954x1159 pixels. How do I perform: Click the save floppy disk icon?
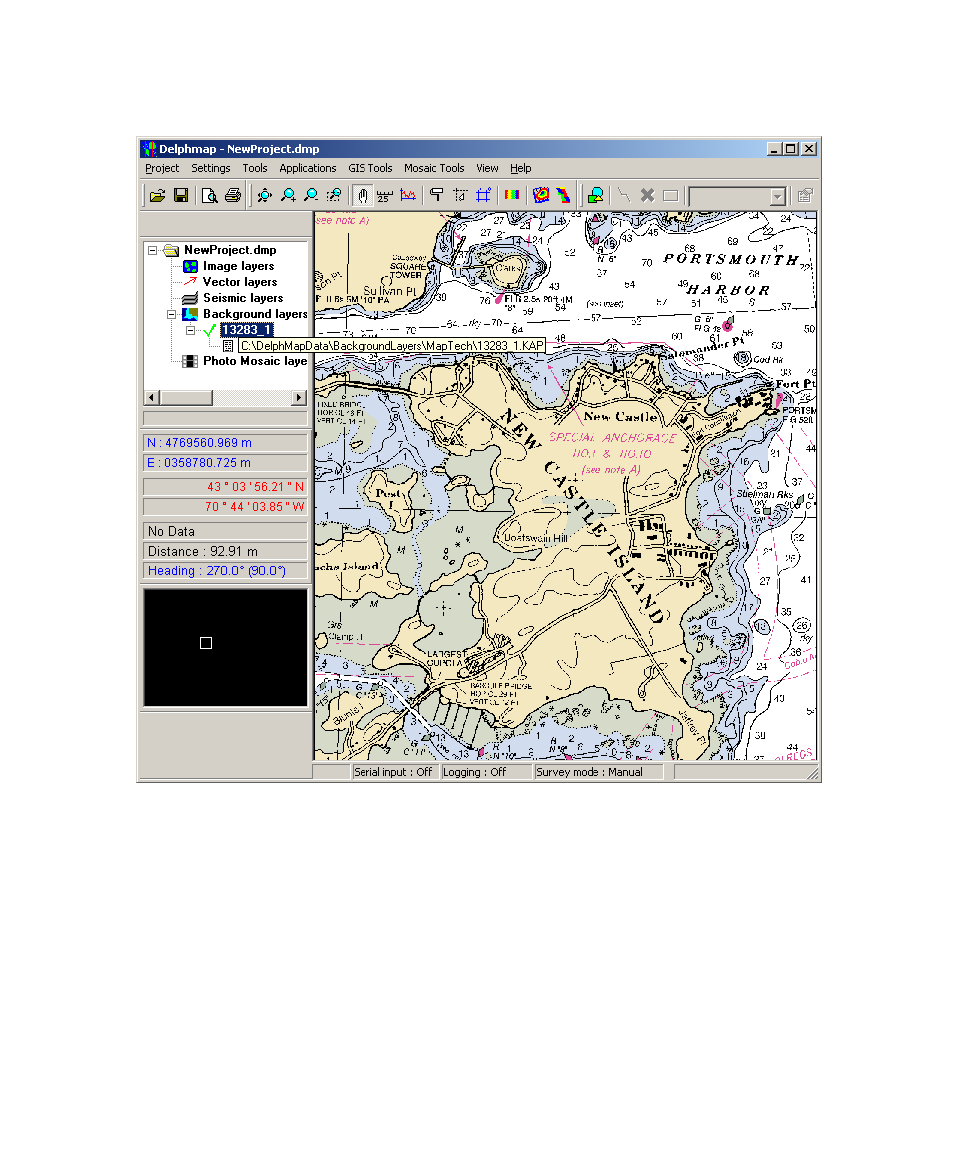(x=181, y=195)
